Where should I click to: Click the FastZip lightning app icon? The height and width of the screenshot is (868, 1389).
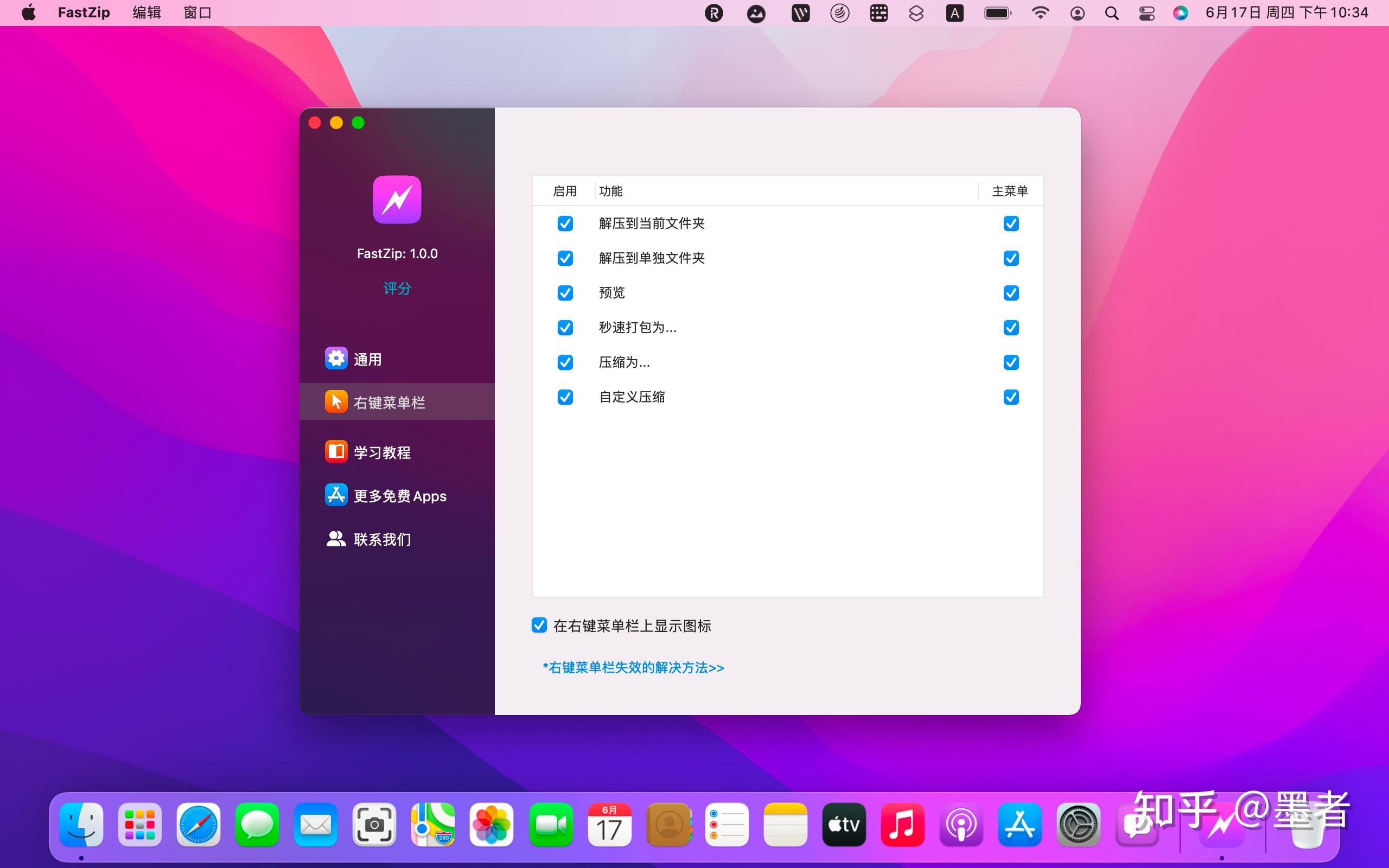(x=397, y=200)
